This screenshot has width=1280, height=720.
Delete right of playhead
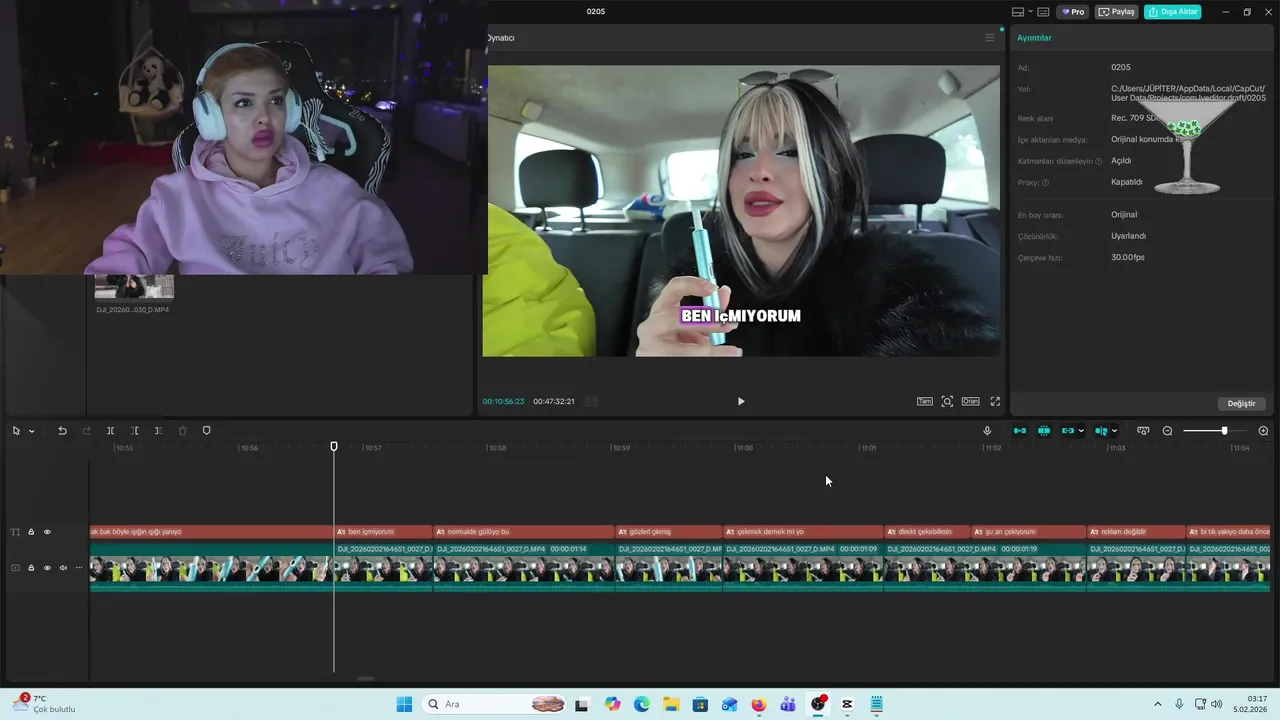click(158, 431)
